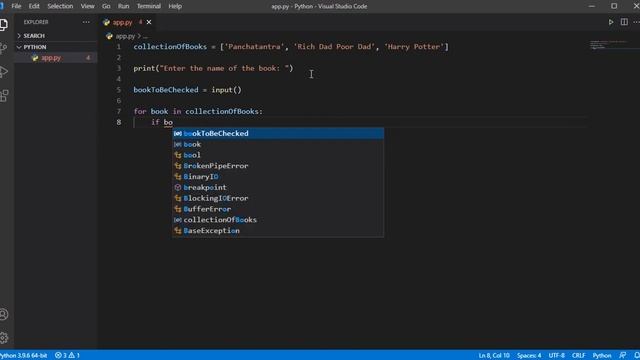
Task: Open Explorer more actions ellipsis
Action: click(86, 22)
